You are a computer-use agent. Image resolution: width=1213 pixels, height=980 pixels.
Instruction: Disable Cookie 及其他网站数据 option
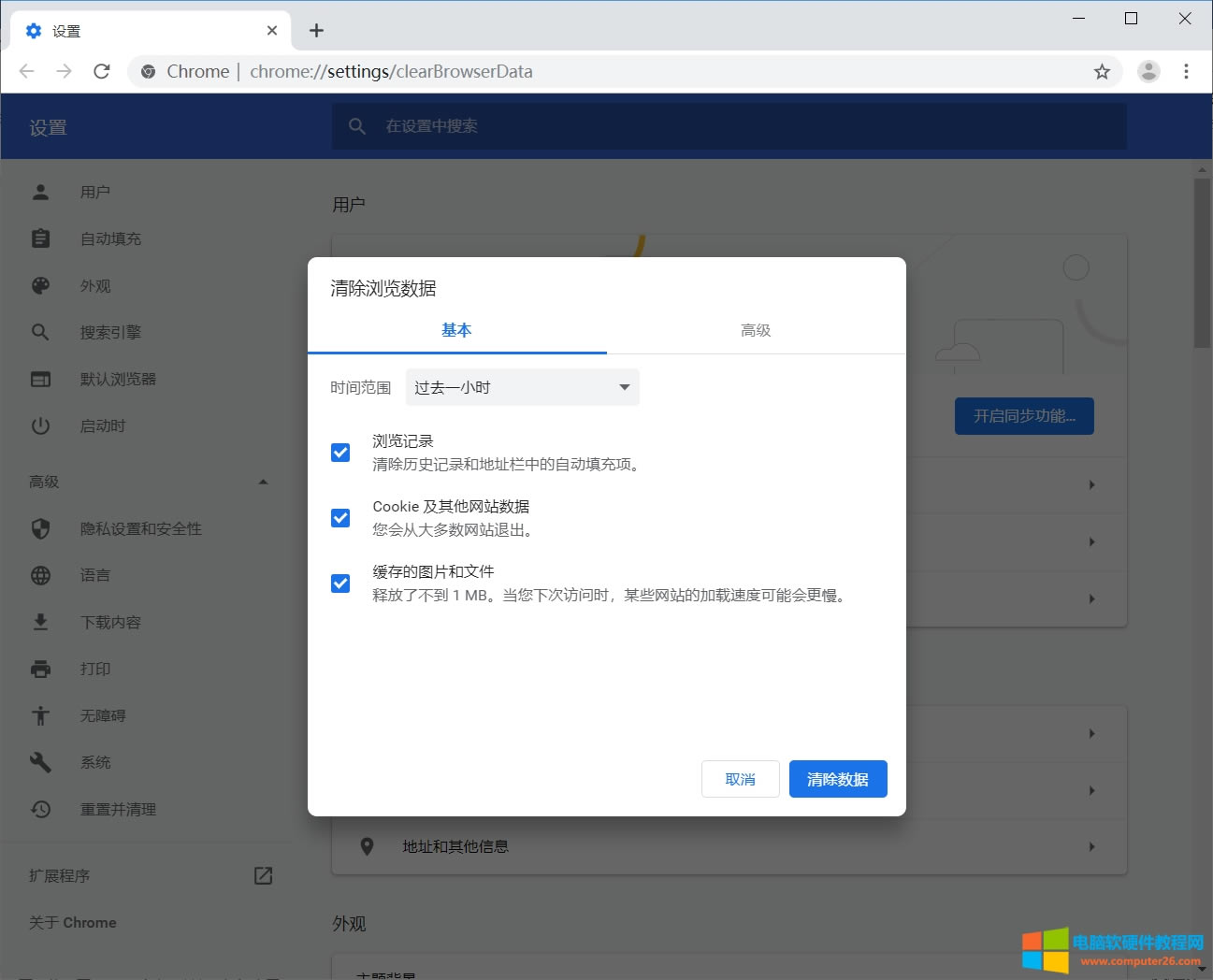(x=339, y=517)
